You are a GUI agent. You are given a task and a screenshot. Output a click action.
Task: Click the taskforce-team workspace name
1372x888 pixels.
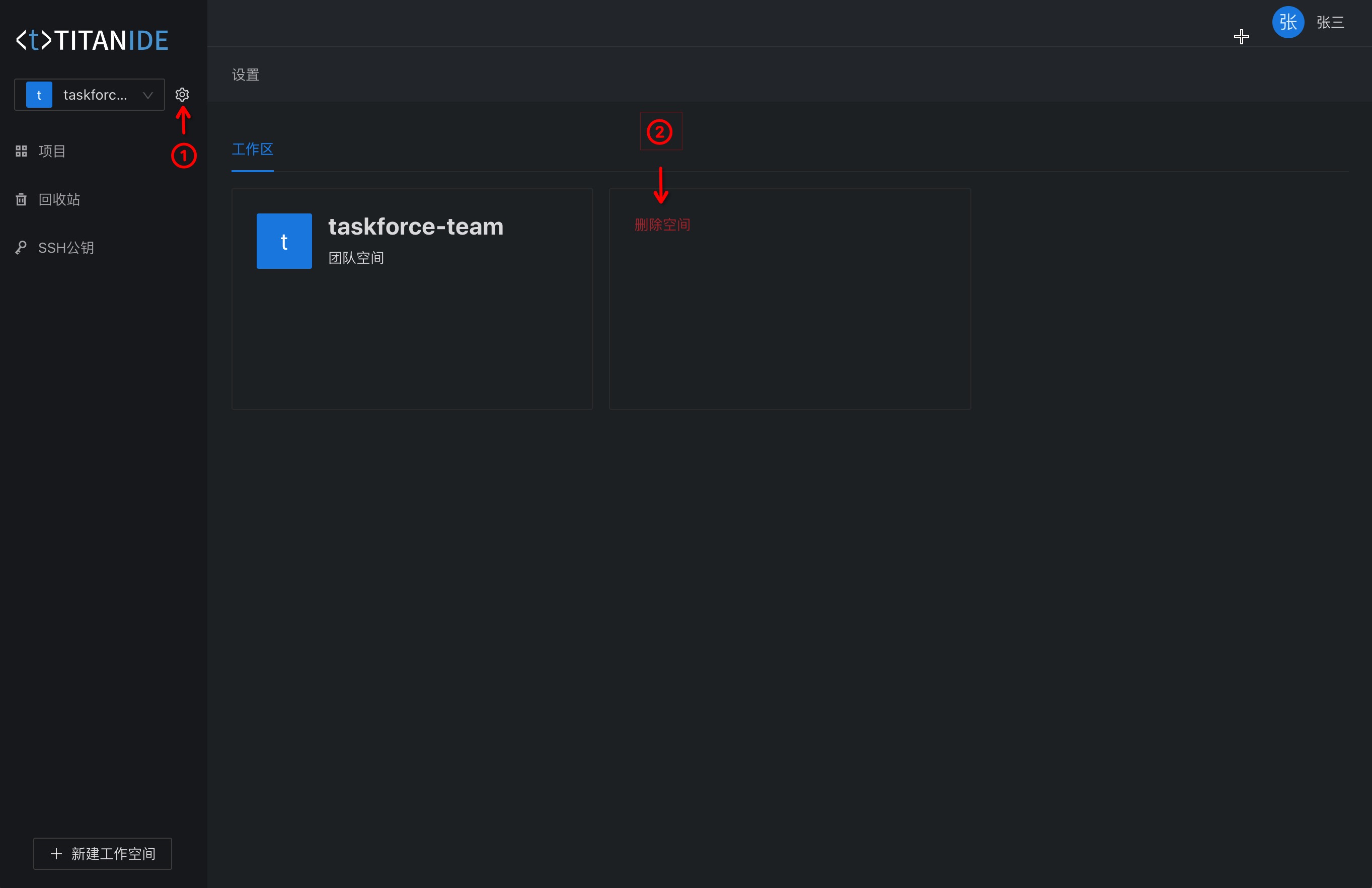(416, 227)
